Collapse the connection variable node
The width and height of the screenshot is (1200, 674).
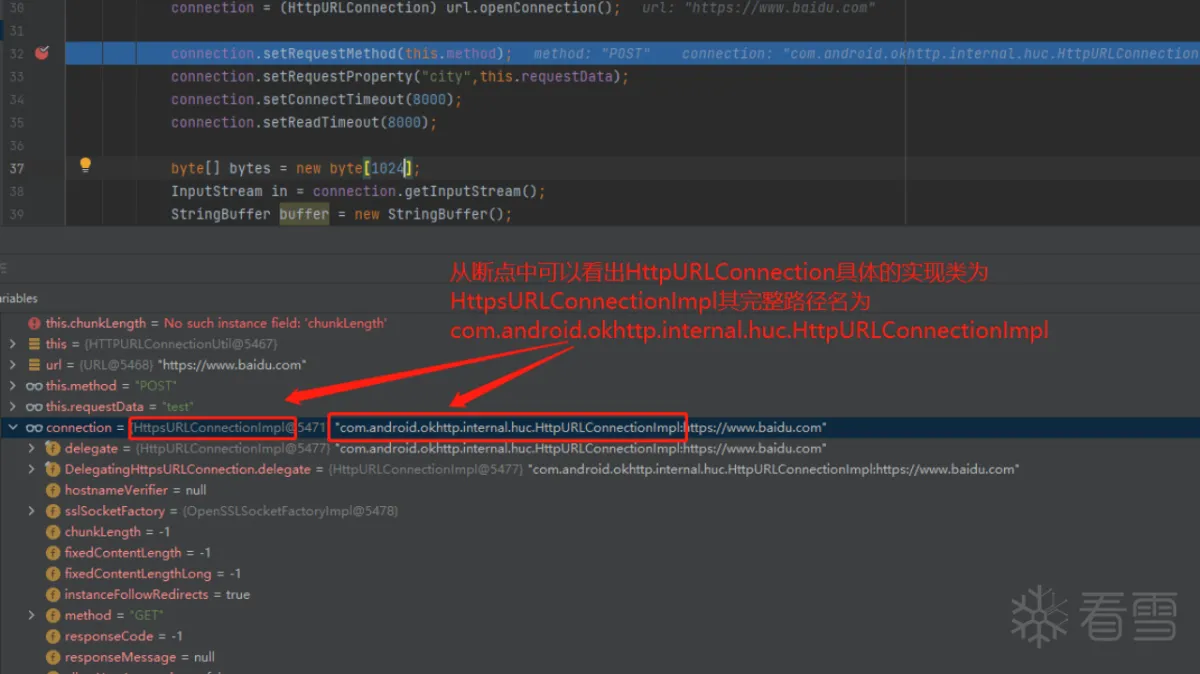click(13, 428)
